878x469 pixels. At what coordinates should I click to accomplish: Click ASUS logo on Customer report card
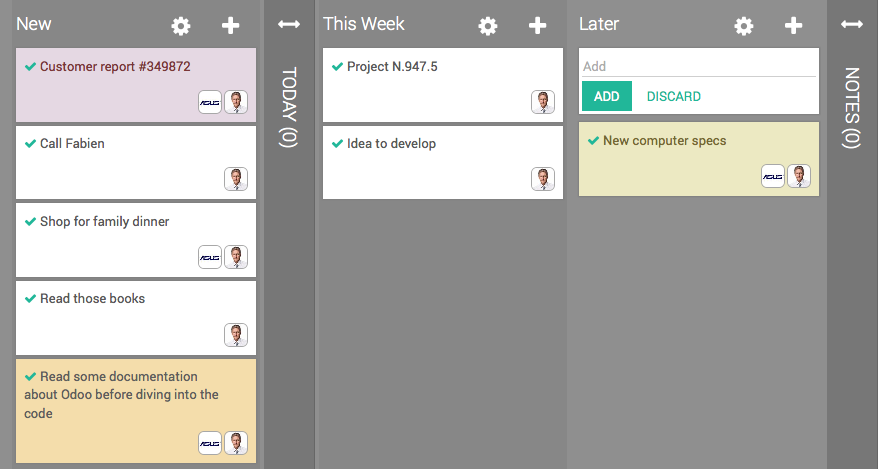[210, 102]
